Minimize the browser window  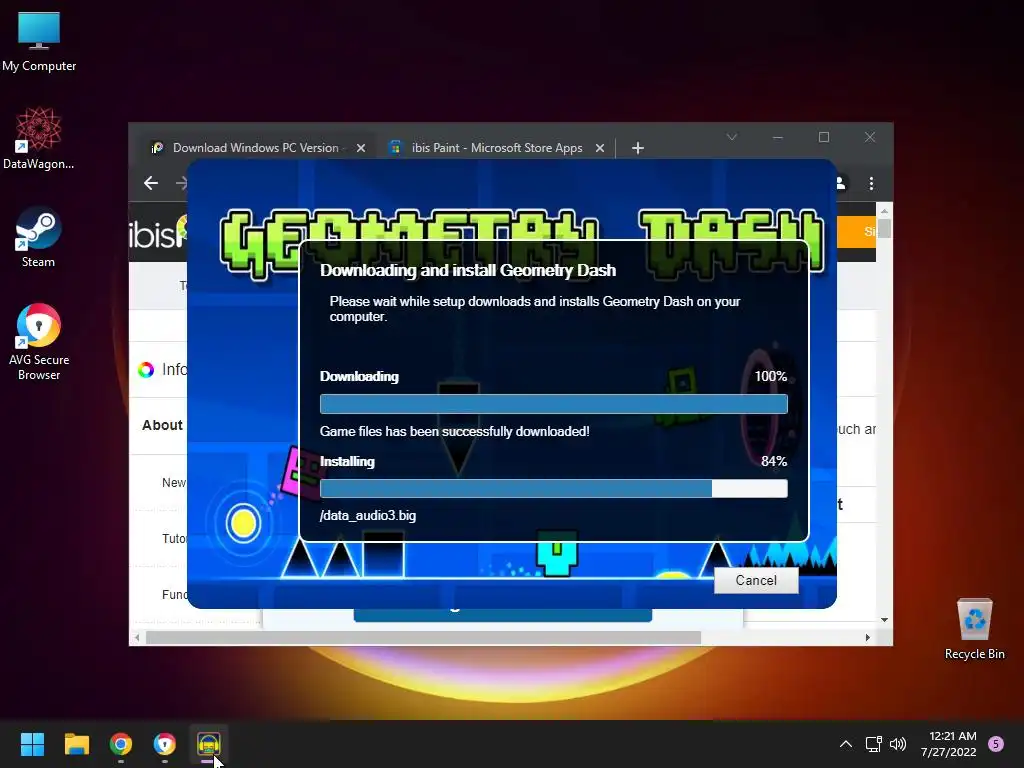[x=778, y=137]
